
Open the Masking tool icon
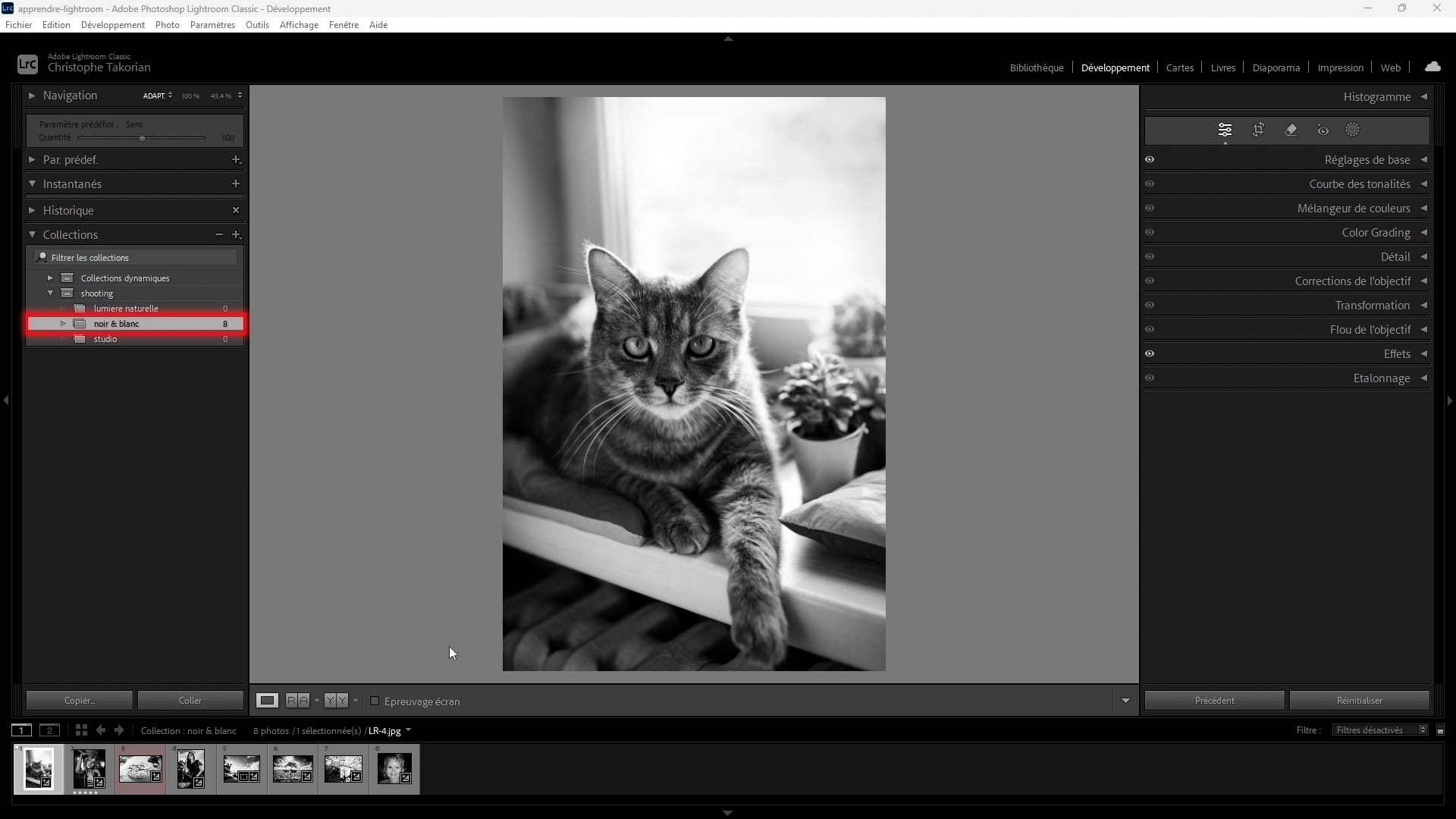pyautogui.click(x=1352, y=130)
